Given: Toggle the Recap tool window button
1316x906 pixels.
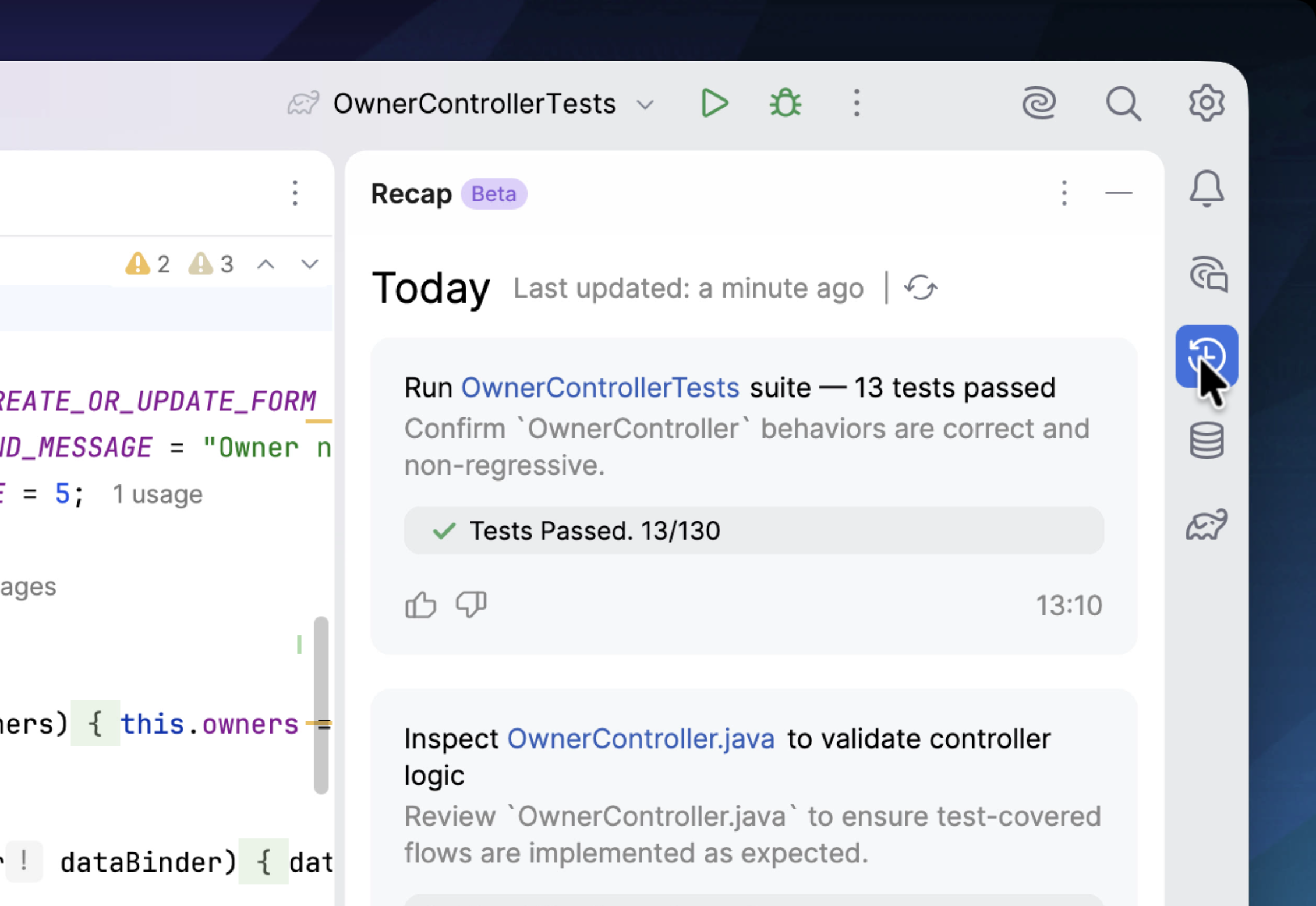Looking at the screenshot, I should pos(1206,356).
